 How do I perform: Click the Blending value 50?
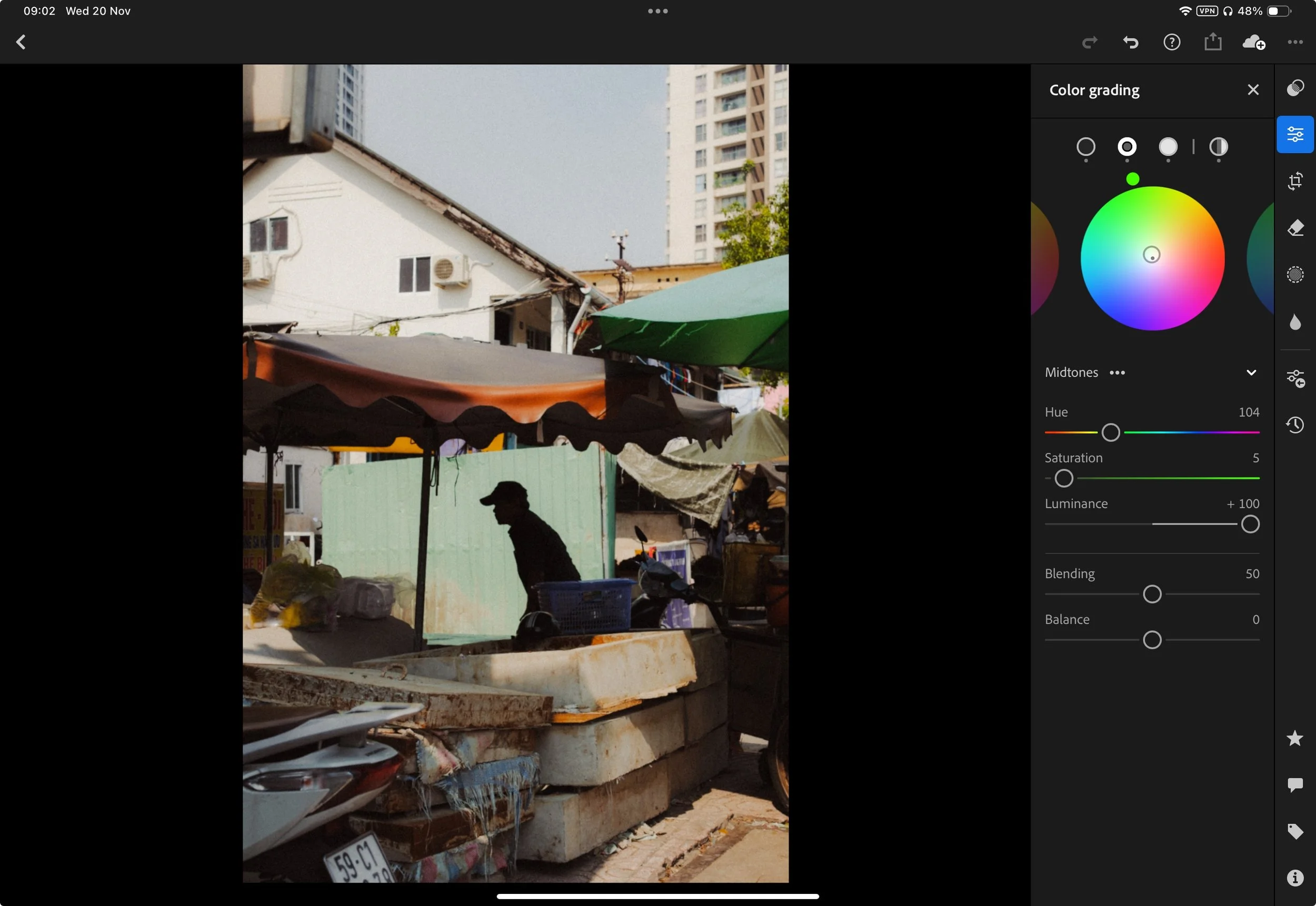1252,574
